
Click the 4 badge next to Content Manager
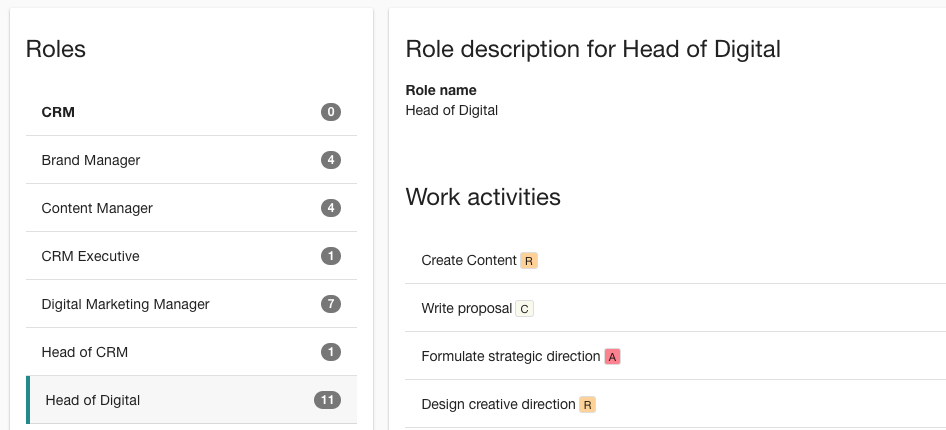[331, 208]
